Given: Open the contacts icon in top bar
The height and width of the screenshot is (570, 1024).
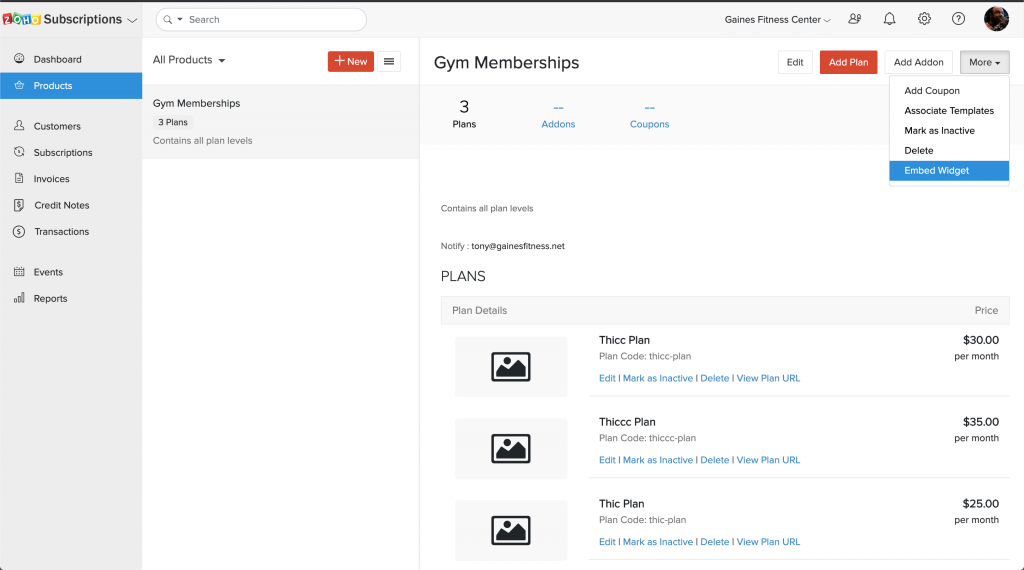Looking at the screenshot, I should [854, 19].
